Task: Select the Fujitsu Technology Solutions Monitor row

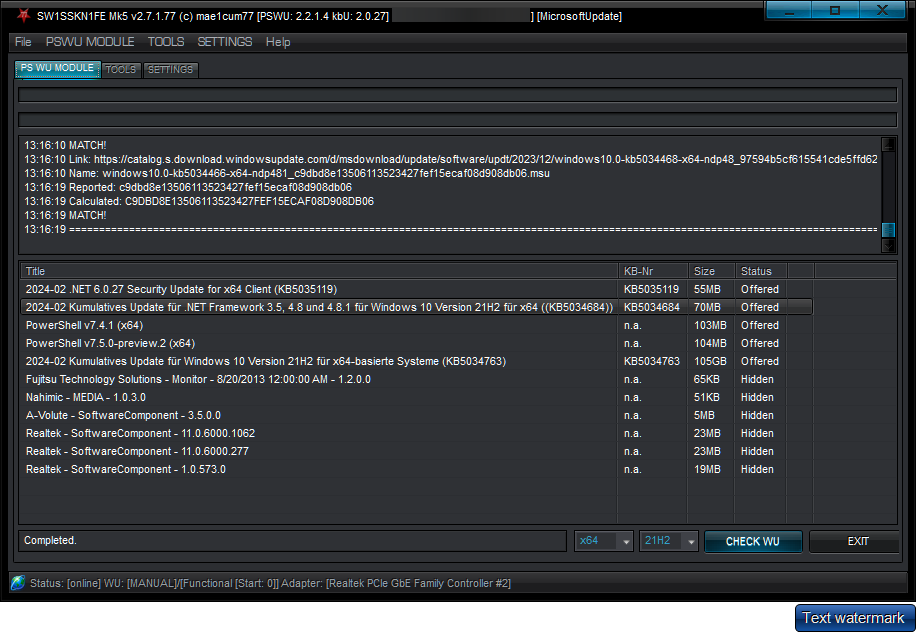Action: [x=417, y=380]
